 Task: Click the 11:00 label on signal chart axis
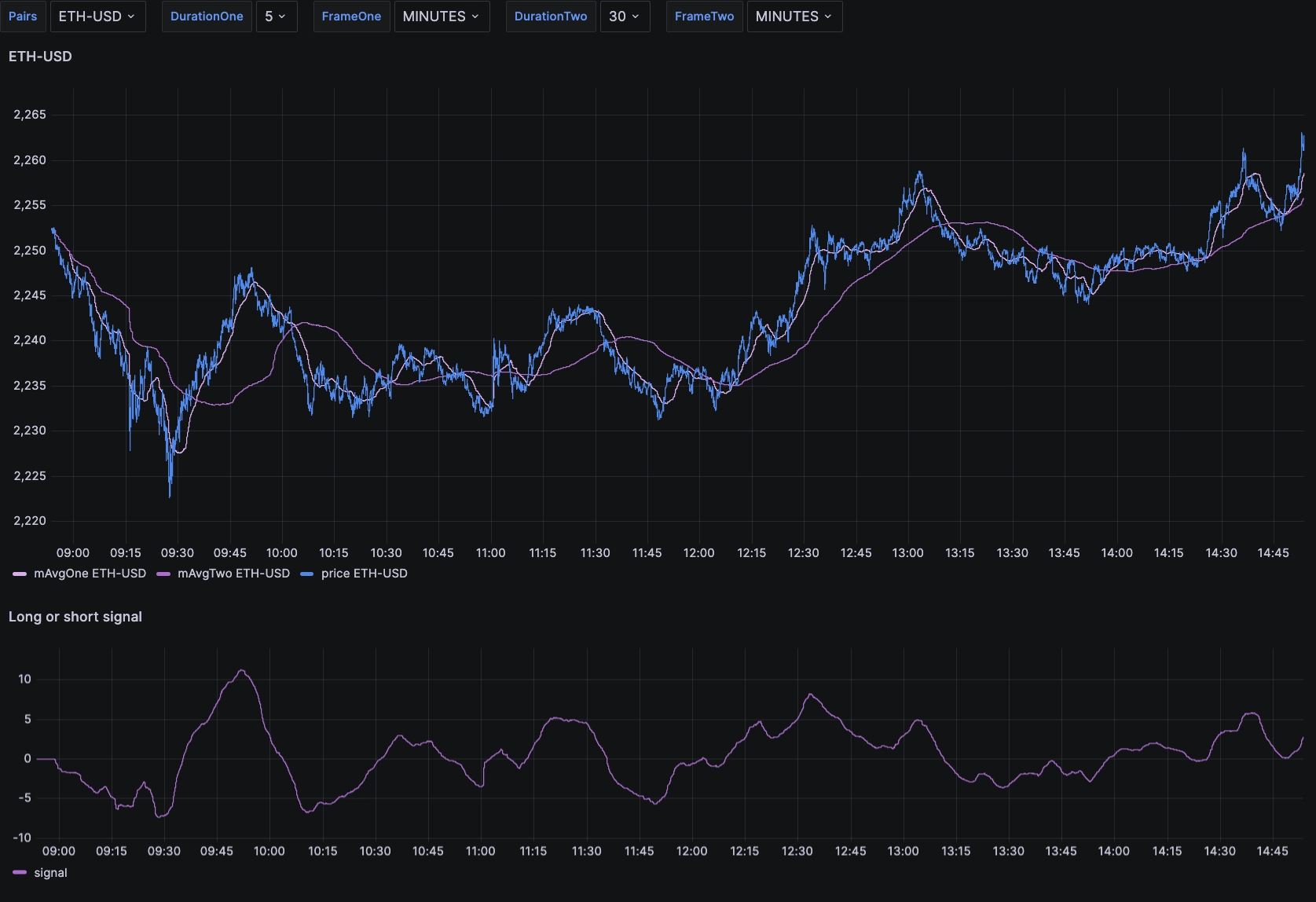pyautogui.click(x=481, y=851)
